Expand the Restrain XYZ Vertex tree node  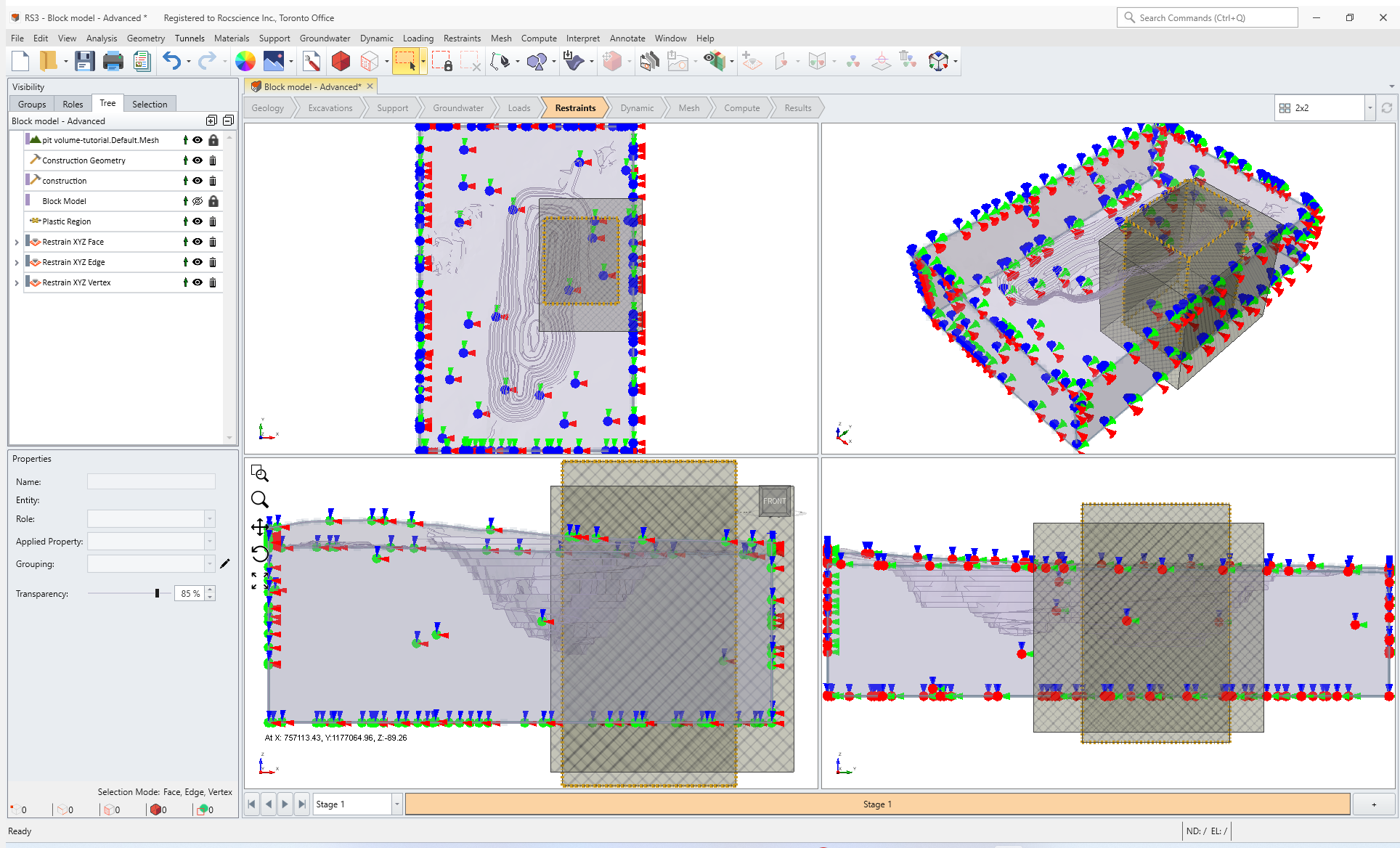[x=17, y=282]
